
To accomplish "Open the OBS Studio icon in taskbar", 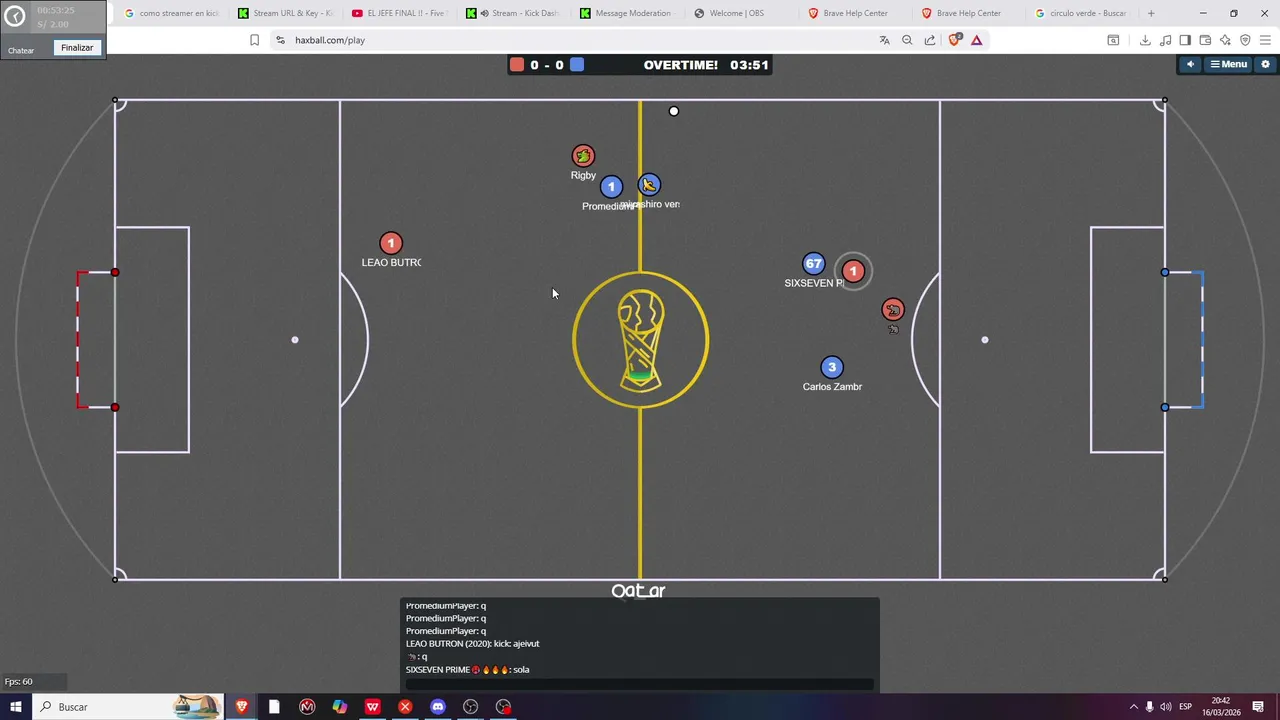I will click(470, 707).
